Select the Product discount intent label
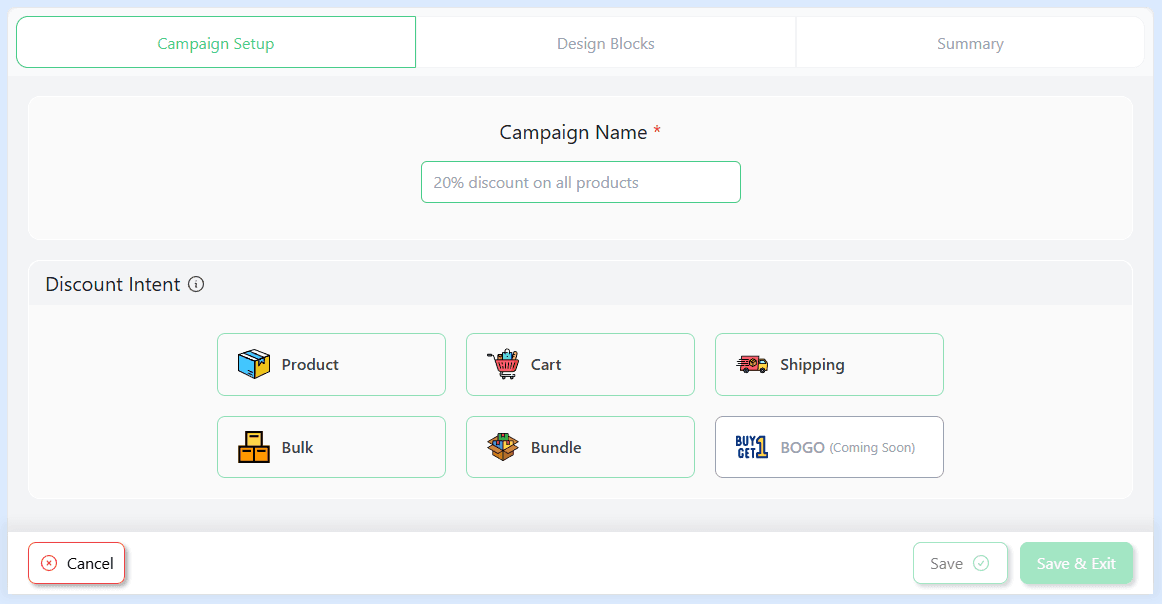1162x604 pixels. 310,364
